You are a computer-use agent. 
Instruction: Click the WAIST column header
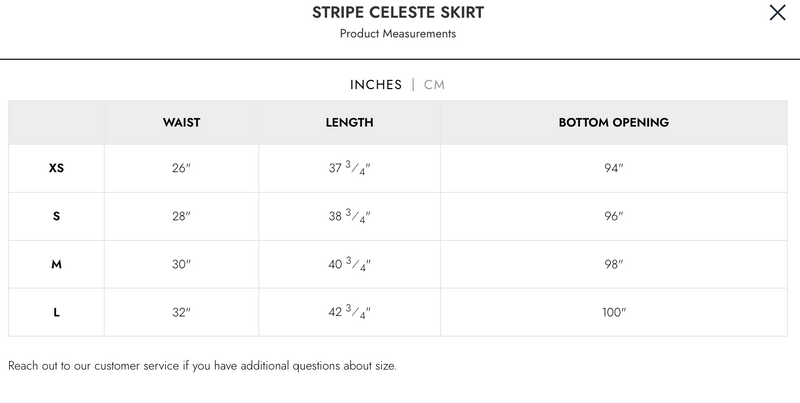(181, 123)
